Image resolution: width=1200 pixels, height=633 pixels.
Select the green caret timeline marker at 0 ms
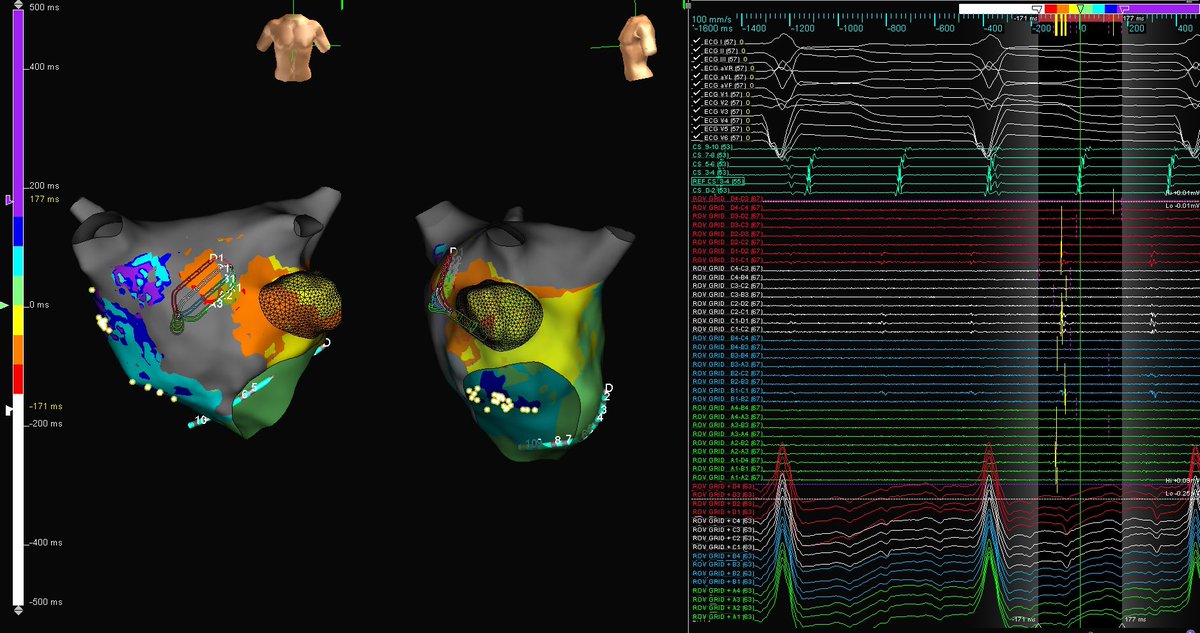click(x=1080, y=9)
